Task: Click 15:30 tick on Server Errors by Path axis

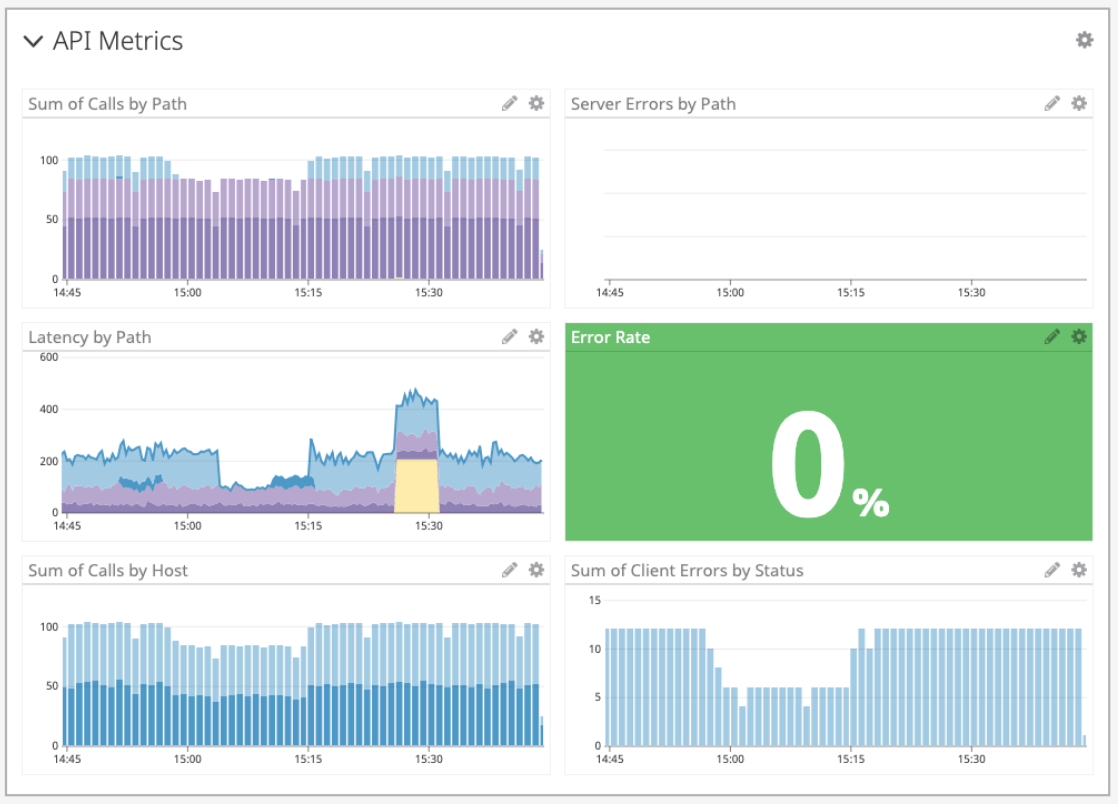Action: 971,292
